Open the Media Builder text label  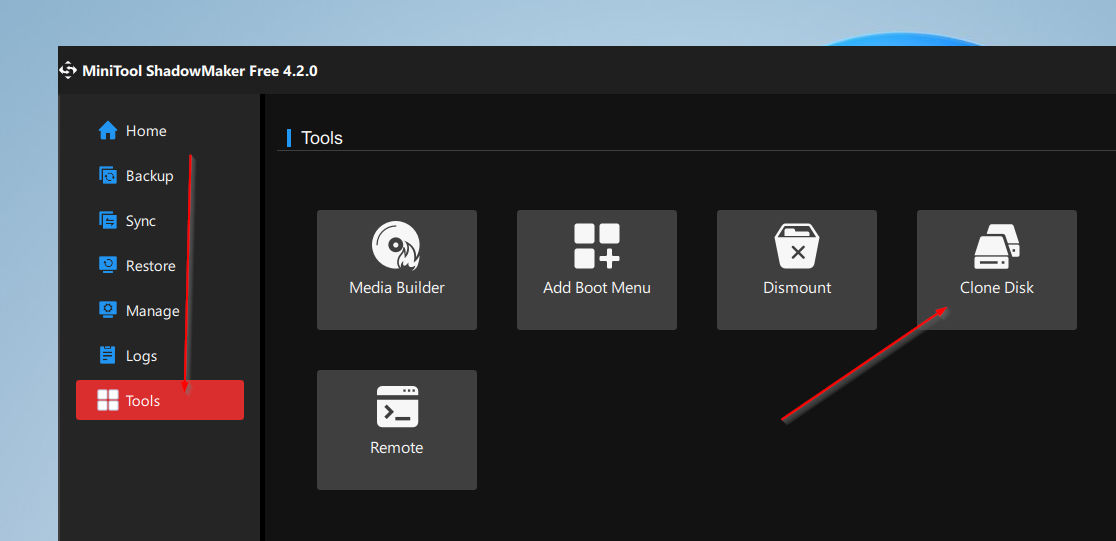396,288
